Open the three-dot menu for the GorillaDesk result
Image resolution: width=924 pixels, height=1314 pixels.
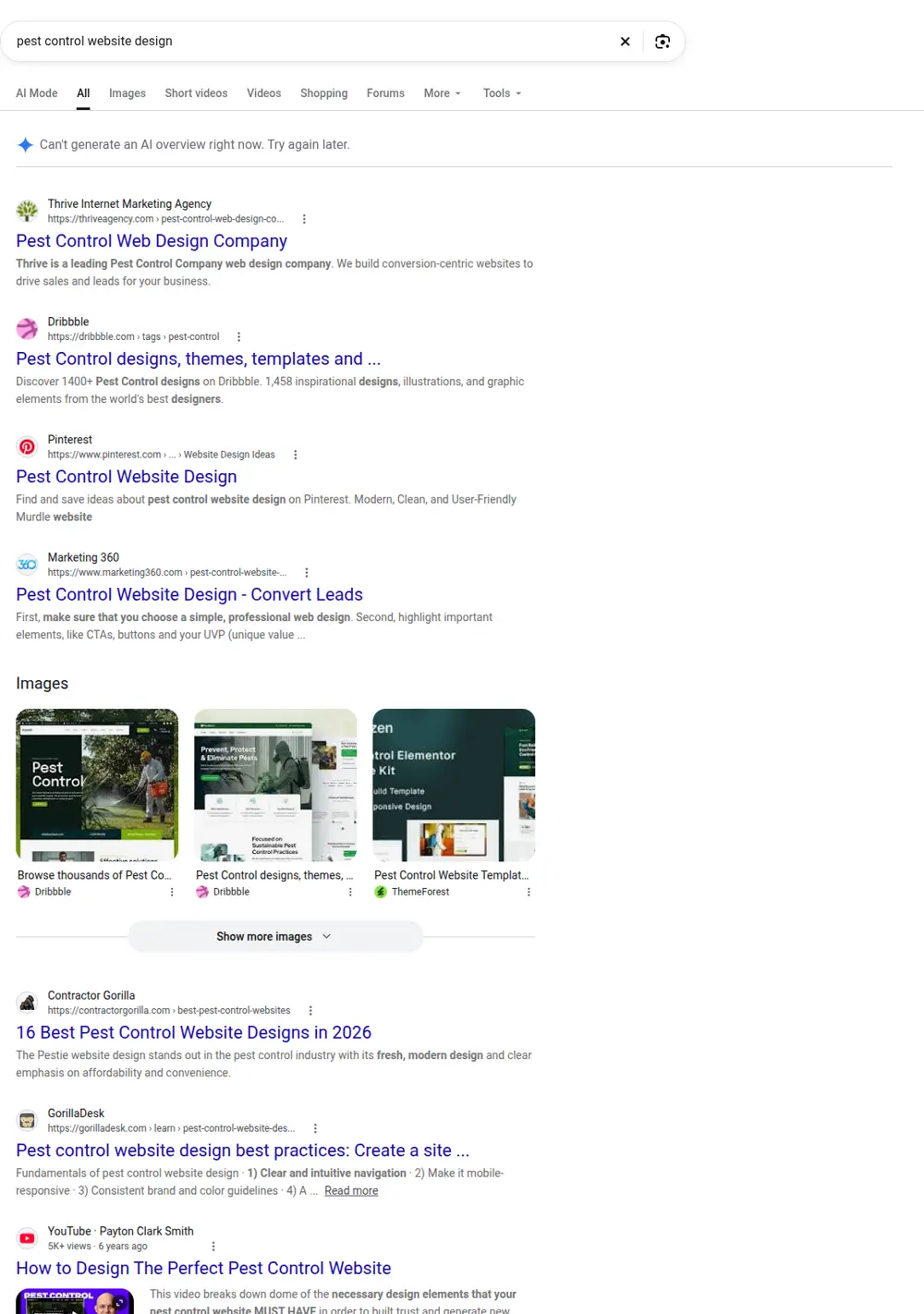click(x=315, y=1129)
